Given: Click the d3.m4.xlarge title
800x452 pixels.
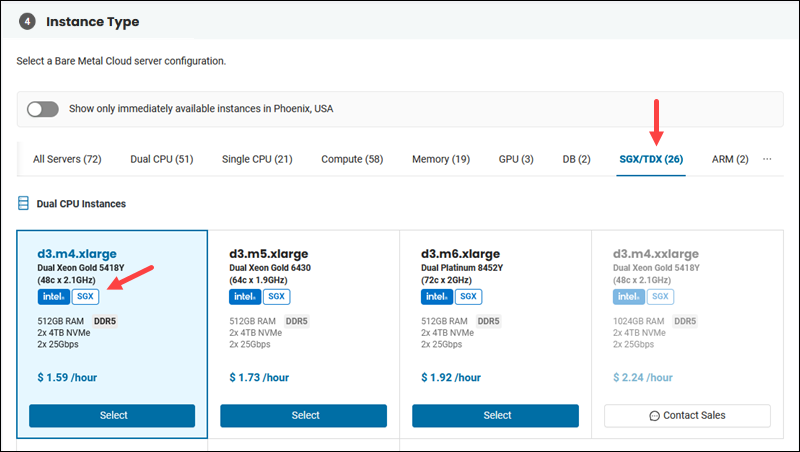Looking at the screenshot, I should coord(77,254).
